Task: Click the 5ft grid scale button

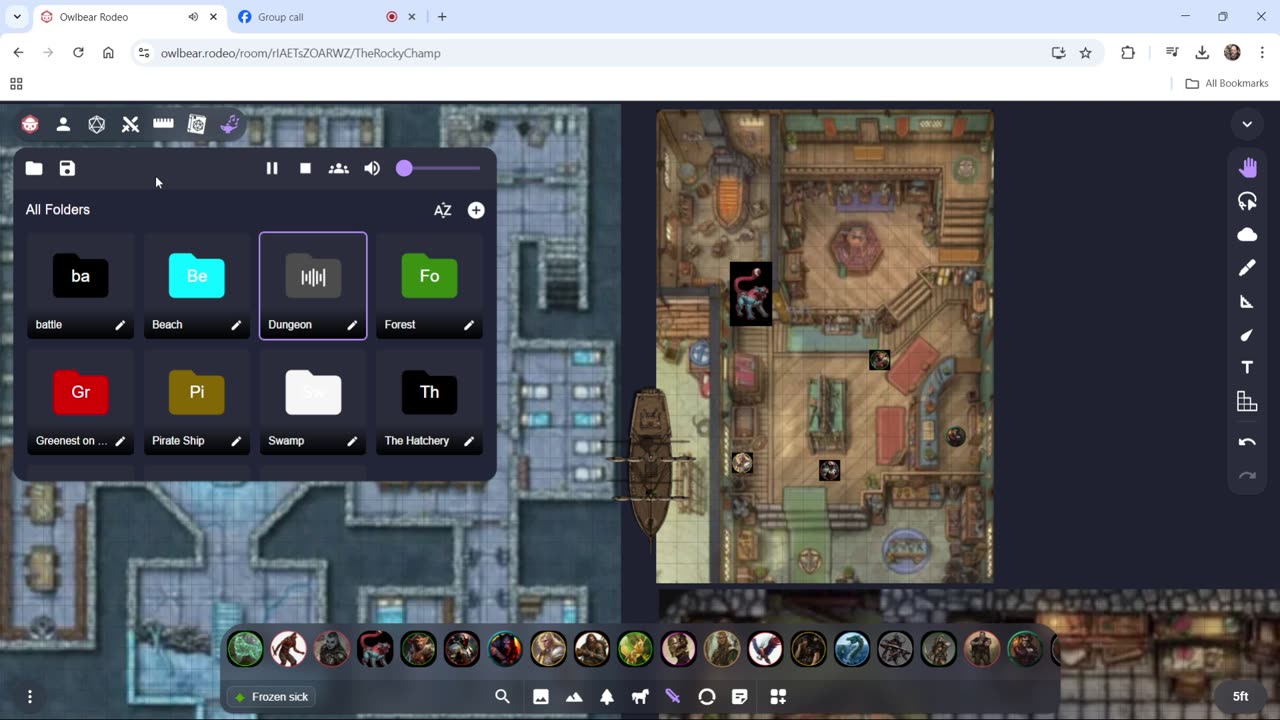Action: coord(1240,697)
